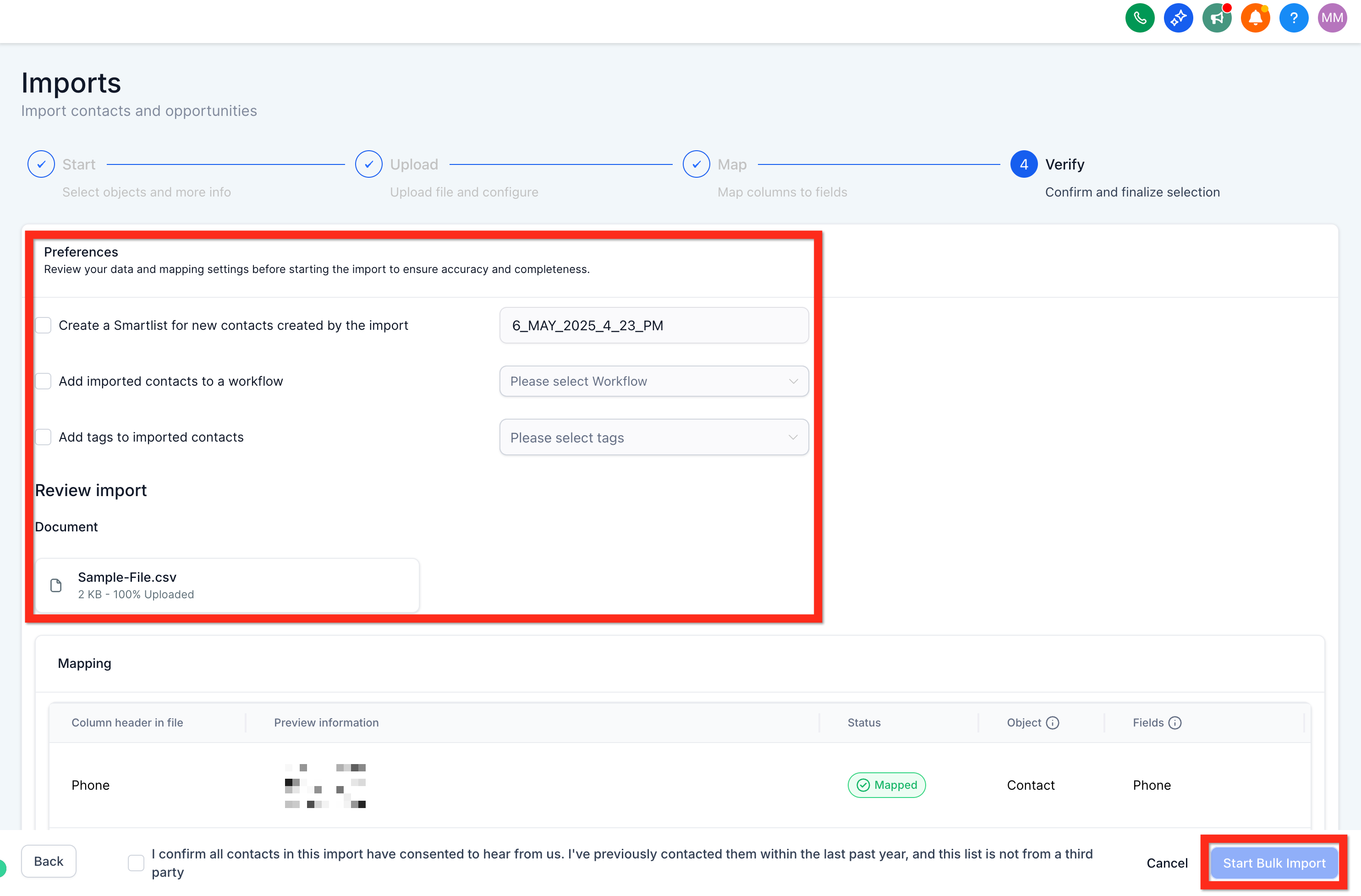Viewport: 1361px width, 896px height.
Task: Open help using the question mark icon
Action: (x=1294, y=18)
